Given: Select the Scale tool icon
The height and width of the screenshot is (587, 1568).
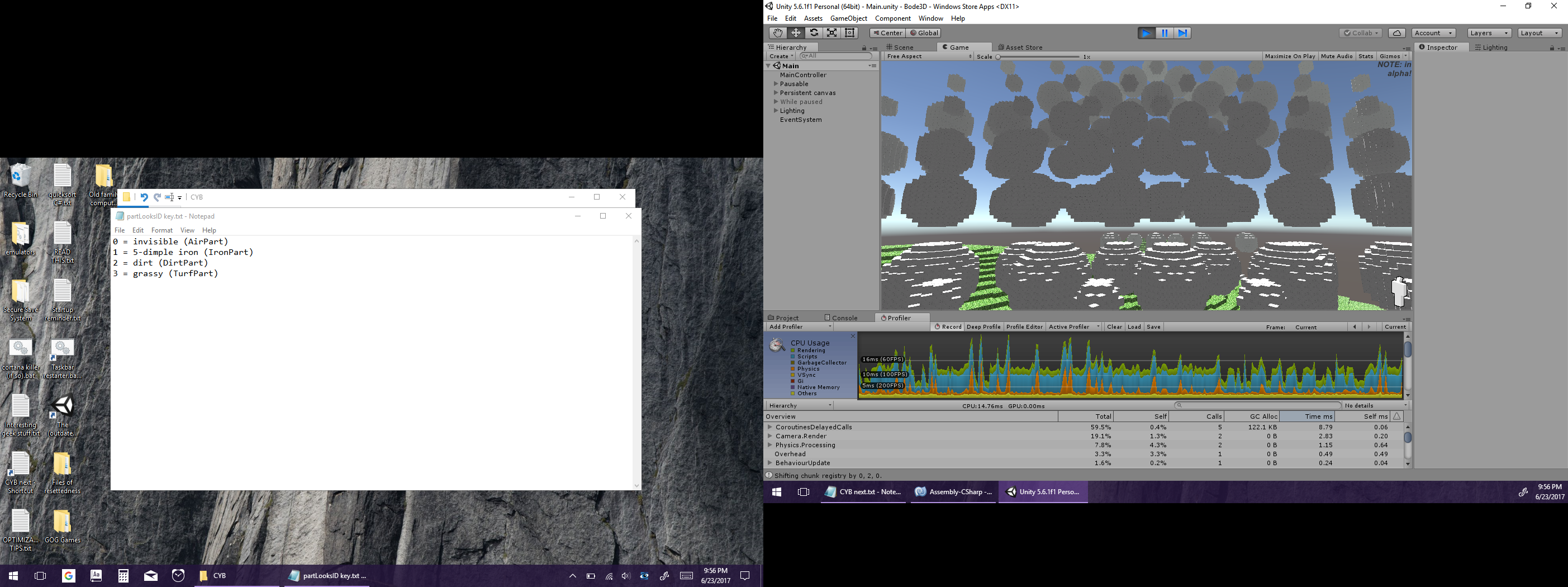Looking at the screenshot, I should click(x=831, y=33).
